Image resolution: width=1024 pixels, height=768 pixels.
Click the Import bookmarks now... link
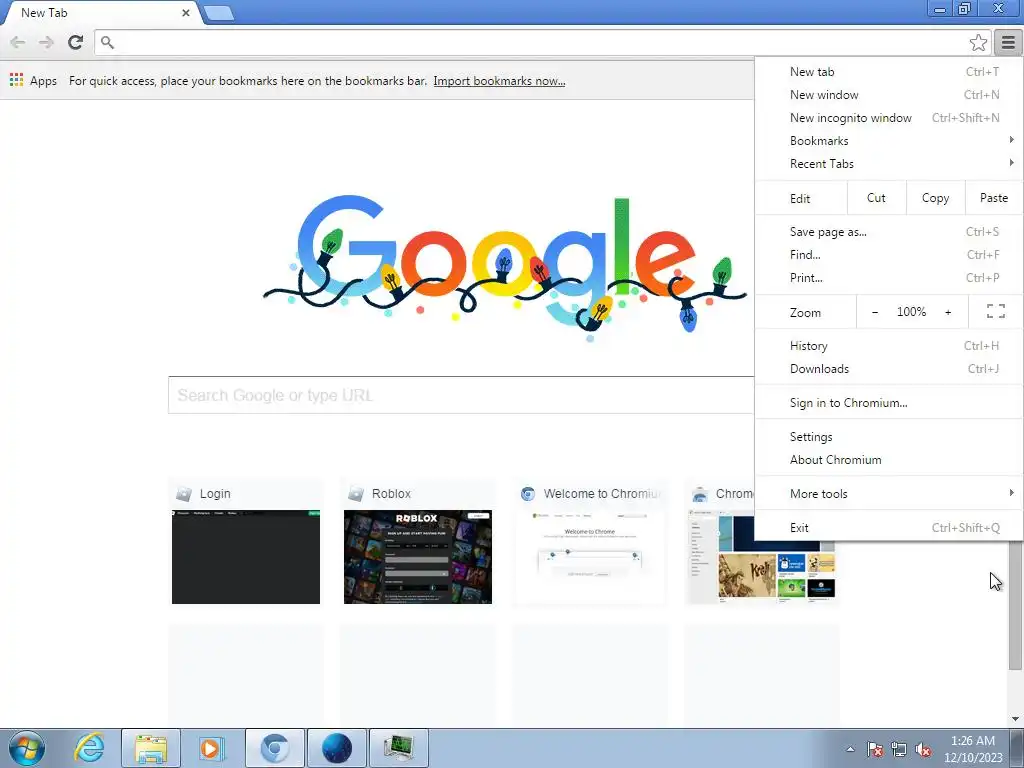point(499,81)
